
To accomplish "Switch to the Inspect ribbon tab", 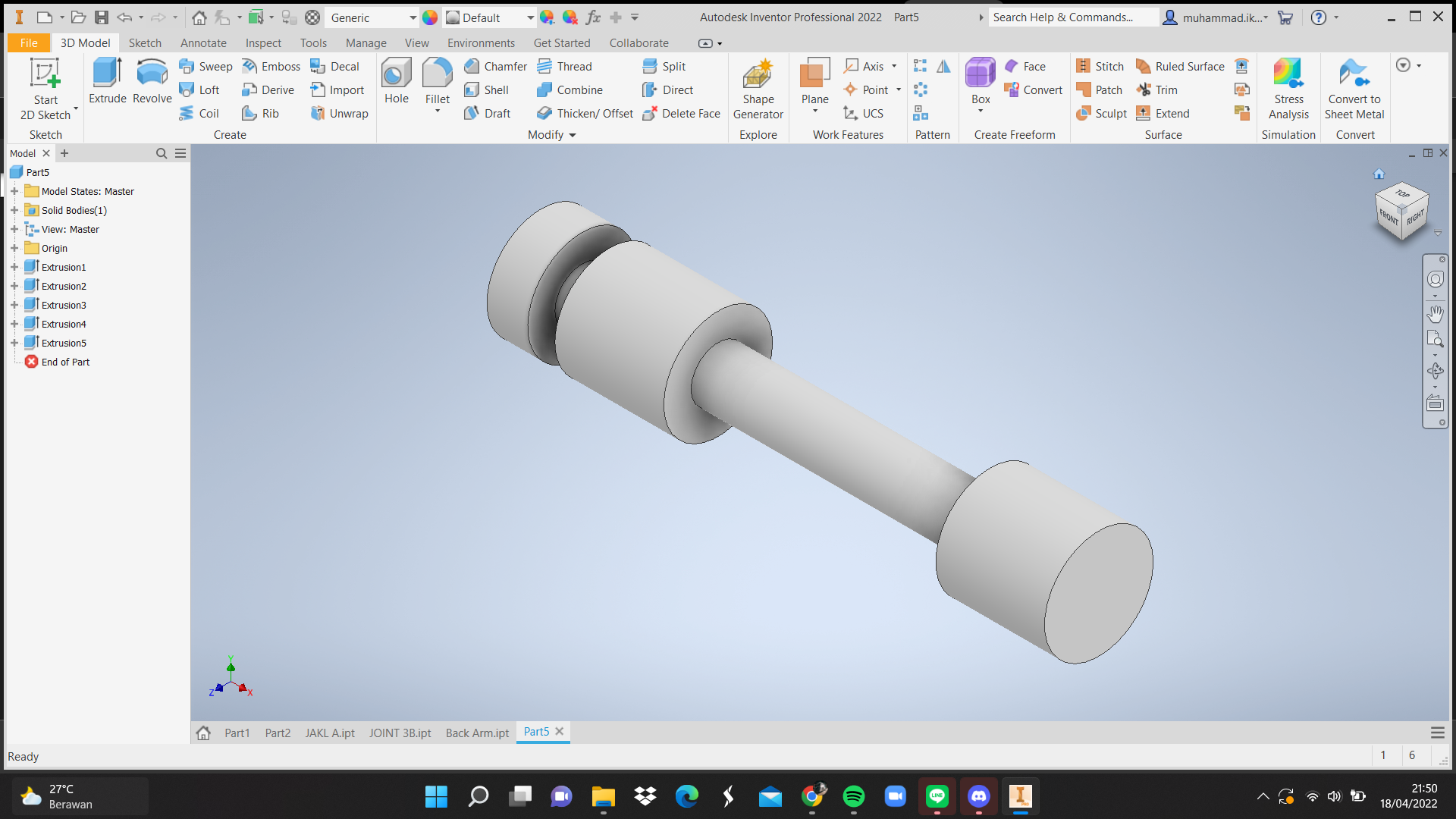I will click(263, 43).
